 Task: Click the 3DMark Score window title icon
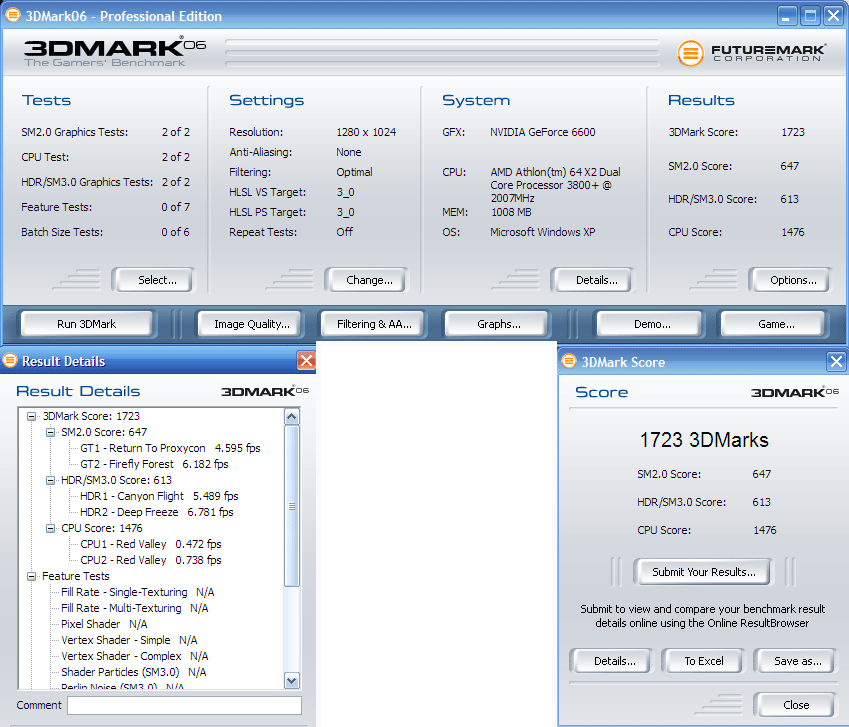tap(569, 361)
